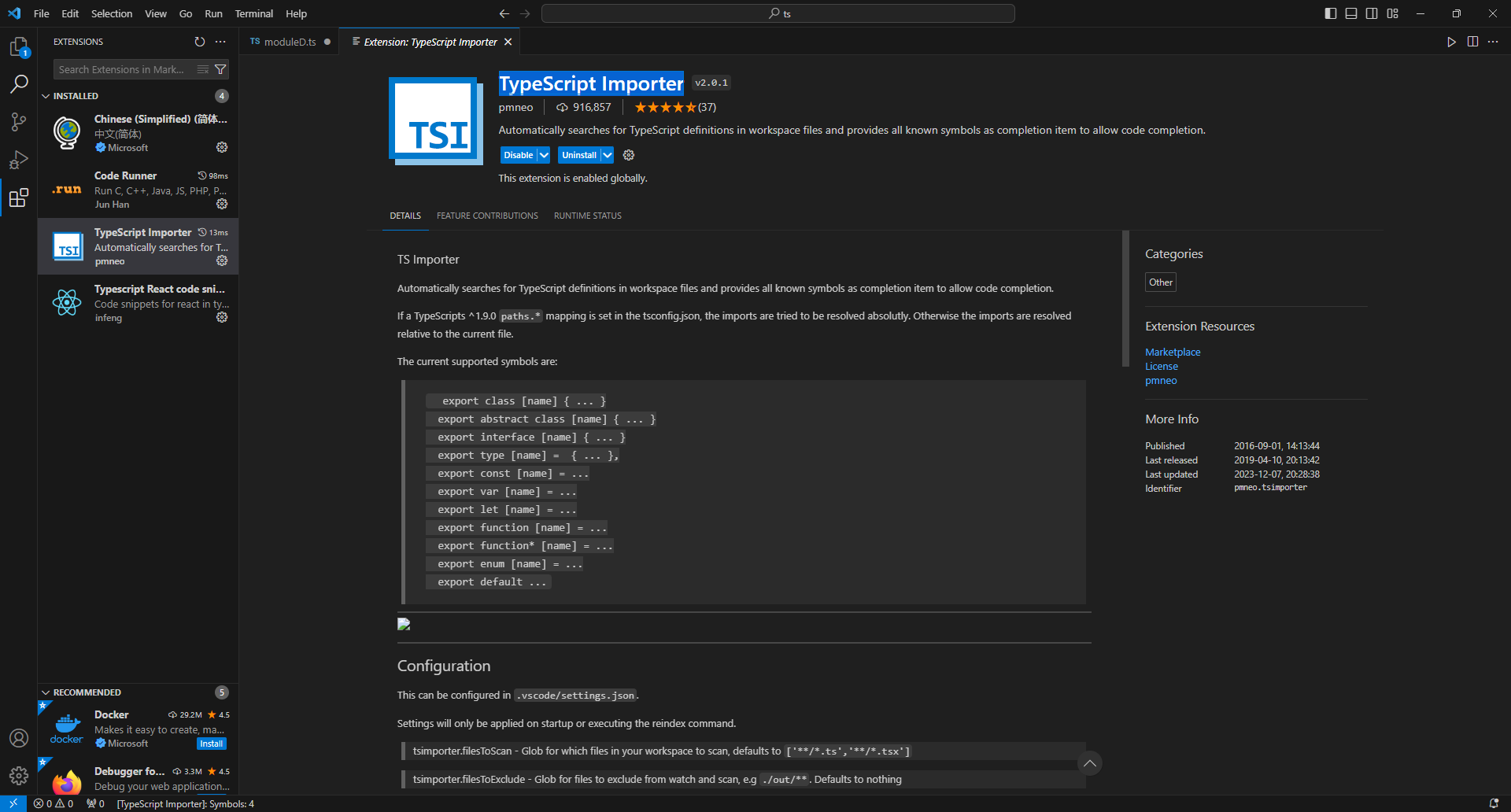Open manage gear for TypeScript Importer in list
This screenshot has height=812, width=1511.
click(222, 260)
